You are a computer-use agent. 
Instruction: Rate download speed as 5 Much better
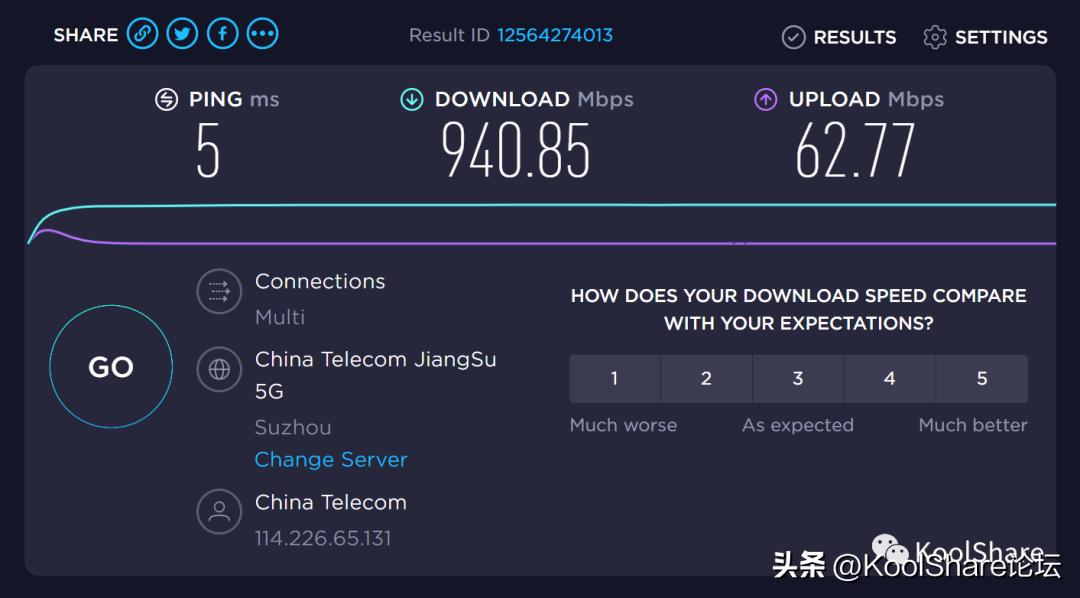(x=982, y=378)
